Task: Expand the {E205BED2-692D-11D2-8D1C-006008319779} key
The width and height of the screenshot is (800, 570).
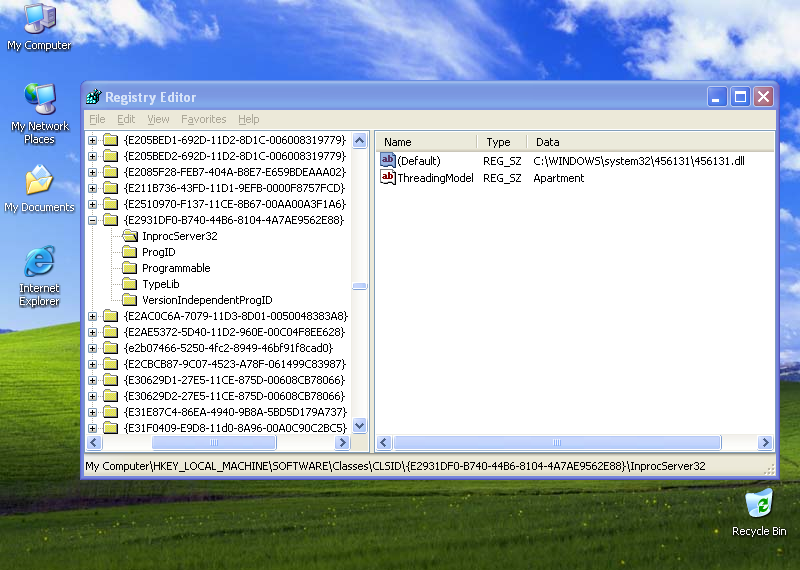Action: tap(92, 156)
